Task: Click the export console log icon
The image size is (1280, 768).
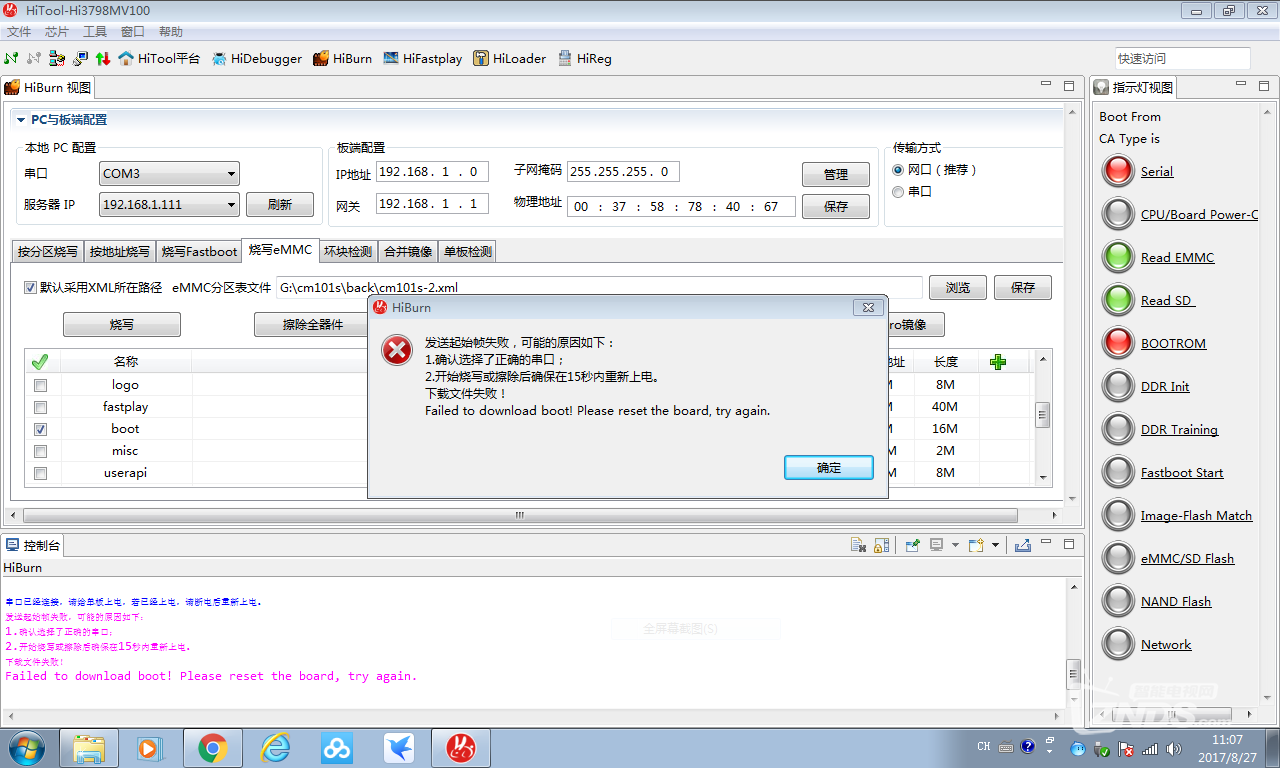Action: click(x=1022, y=545)
